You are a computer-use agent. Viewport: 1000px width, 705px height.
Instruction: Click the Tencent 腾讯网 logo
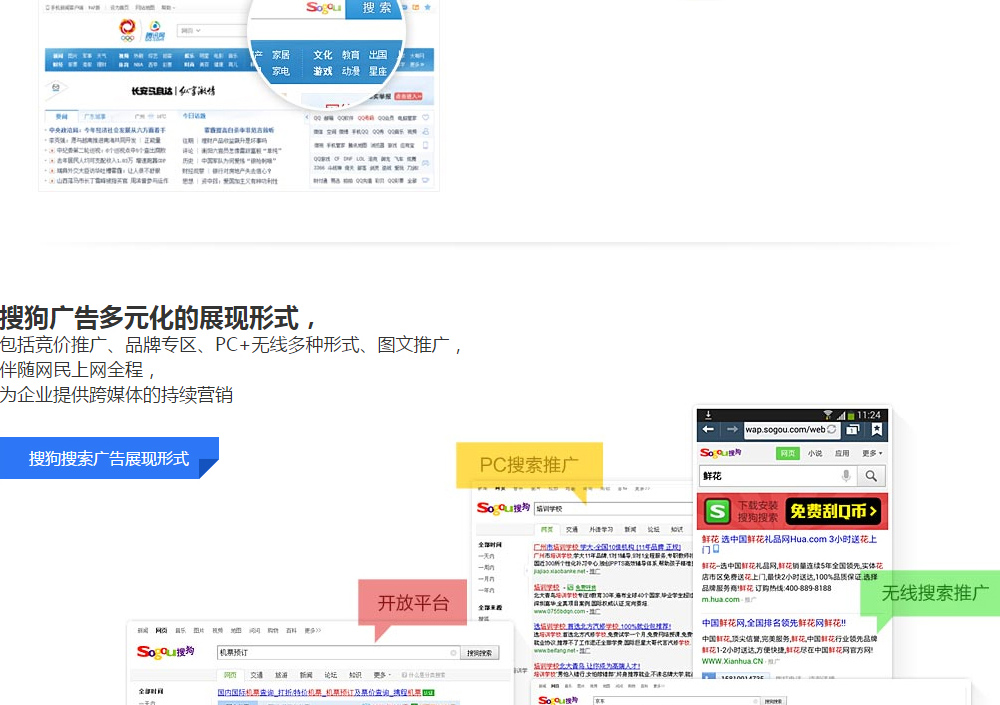(155, 31)
